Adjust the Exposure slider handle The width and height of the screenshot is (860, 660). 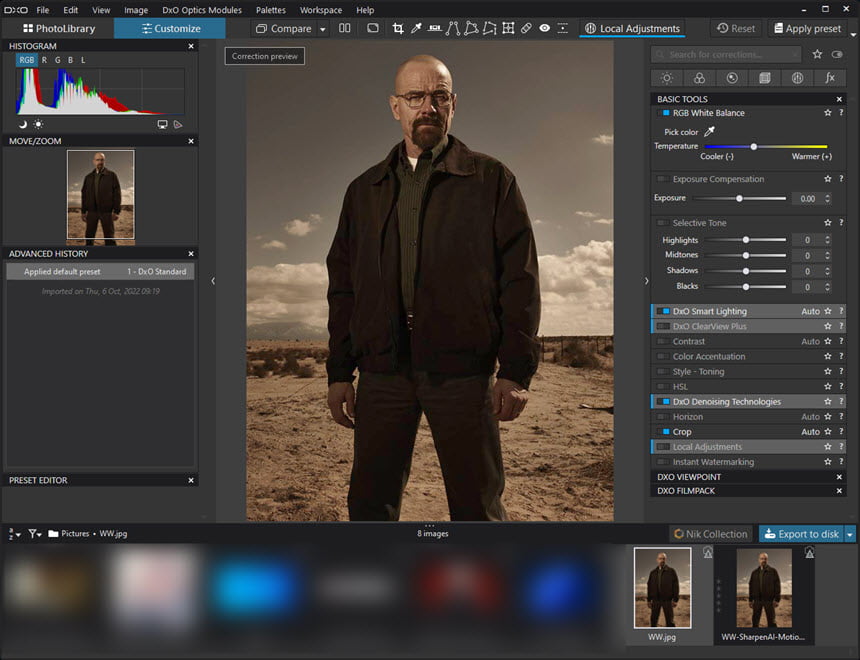(739, 198)
